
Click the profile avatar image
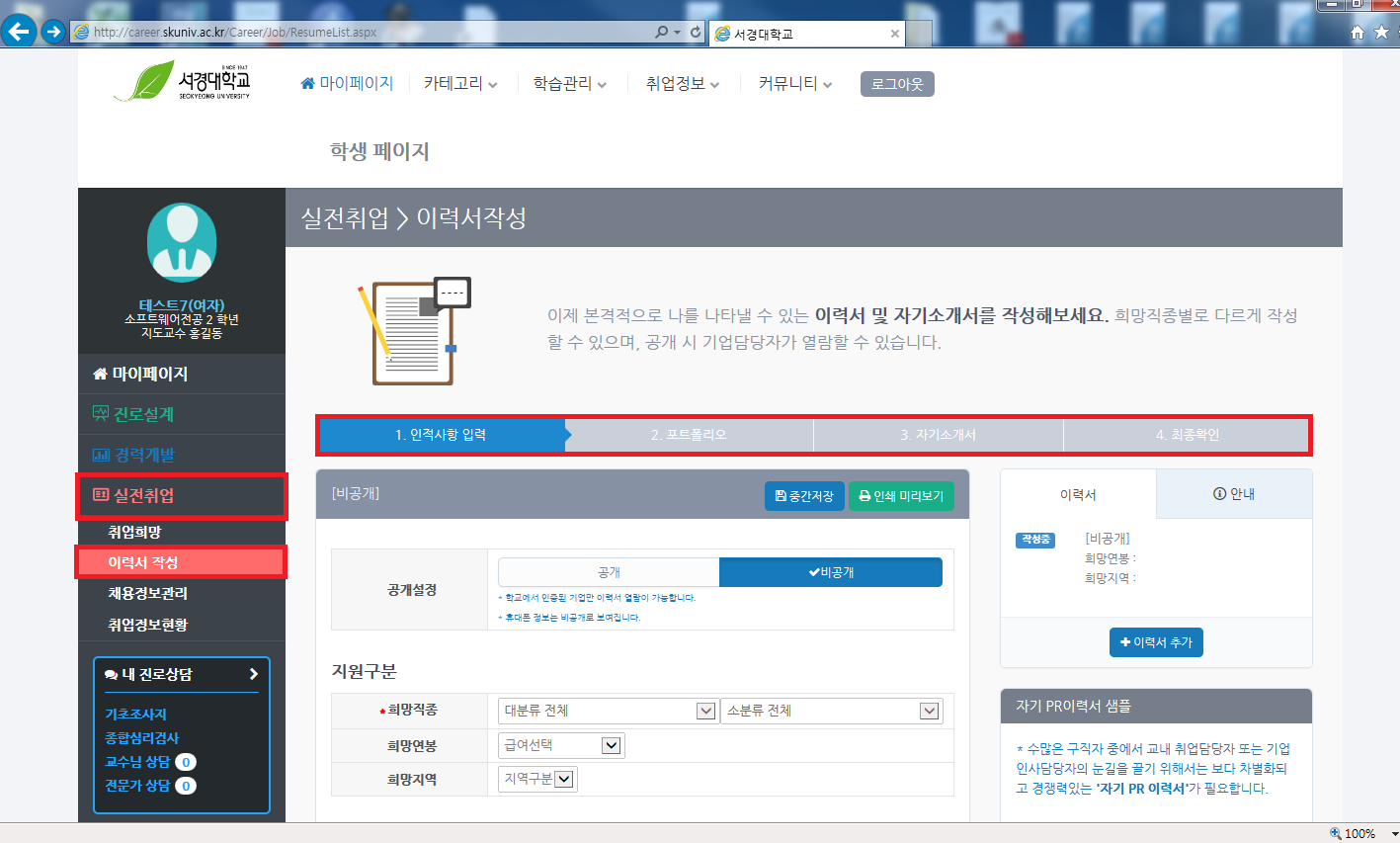(x=181, y=240)
